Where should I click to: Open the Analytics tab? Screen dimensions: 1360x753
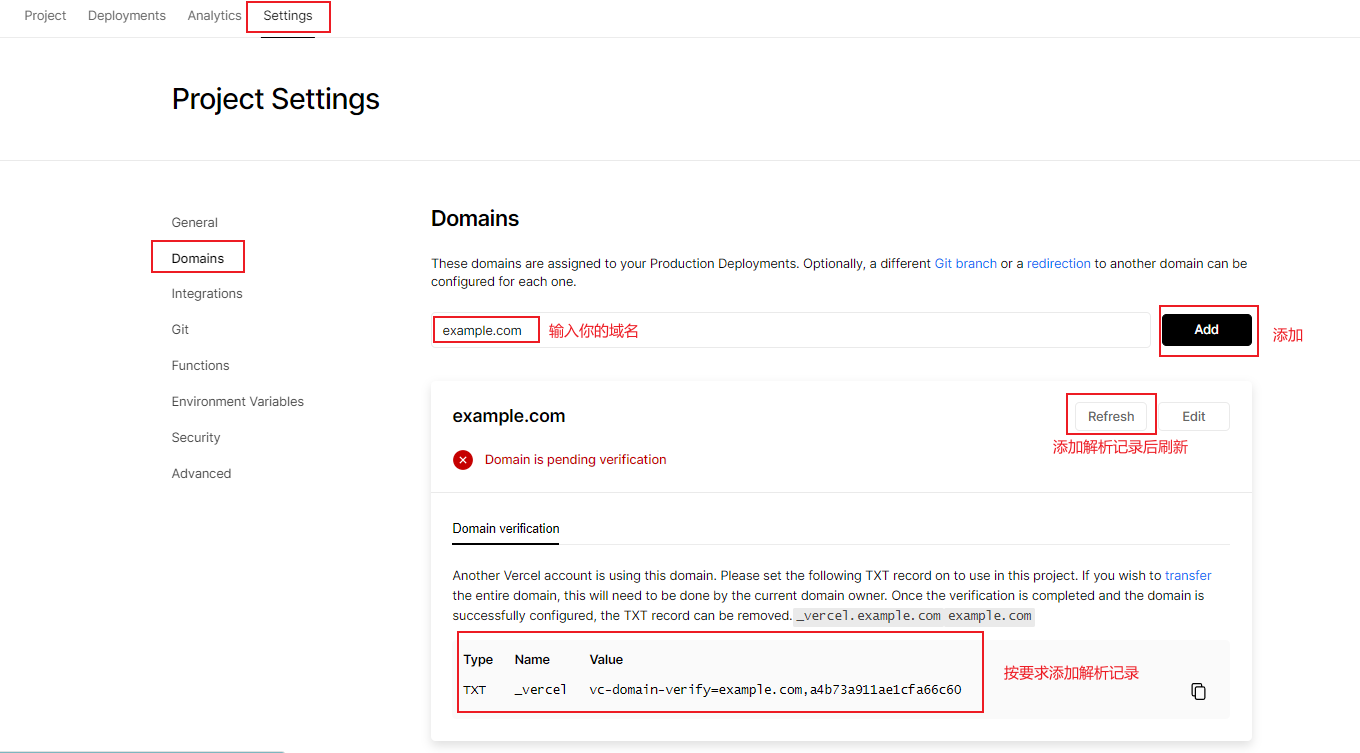point(214,16)
